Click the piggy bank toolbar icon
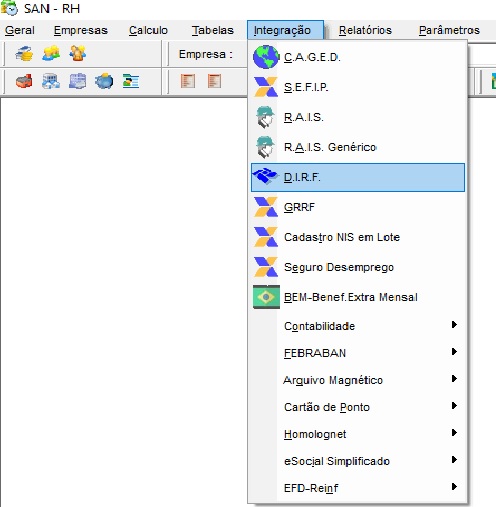Image resolution: width=496 pixels, height=507 pixels. click(x=104, y=81)
